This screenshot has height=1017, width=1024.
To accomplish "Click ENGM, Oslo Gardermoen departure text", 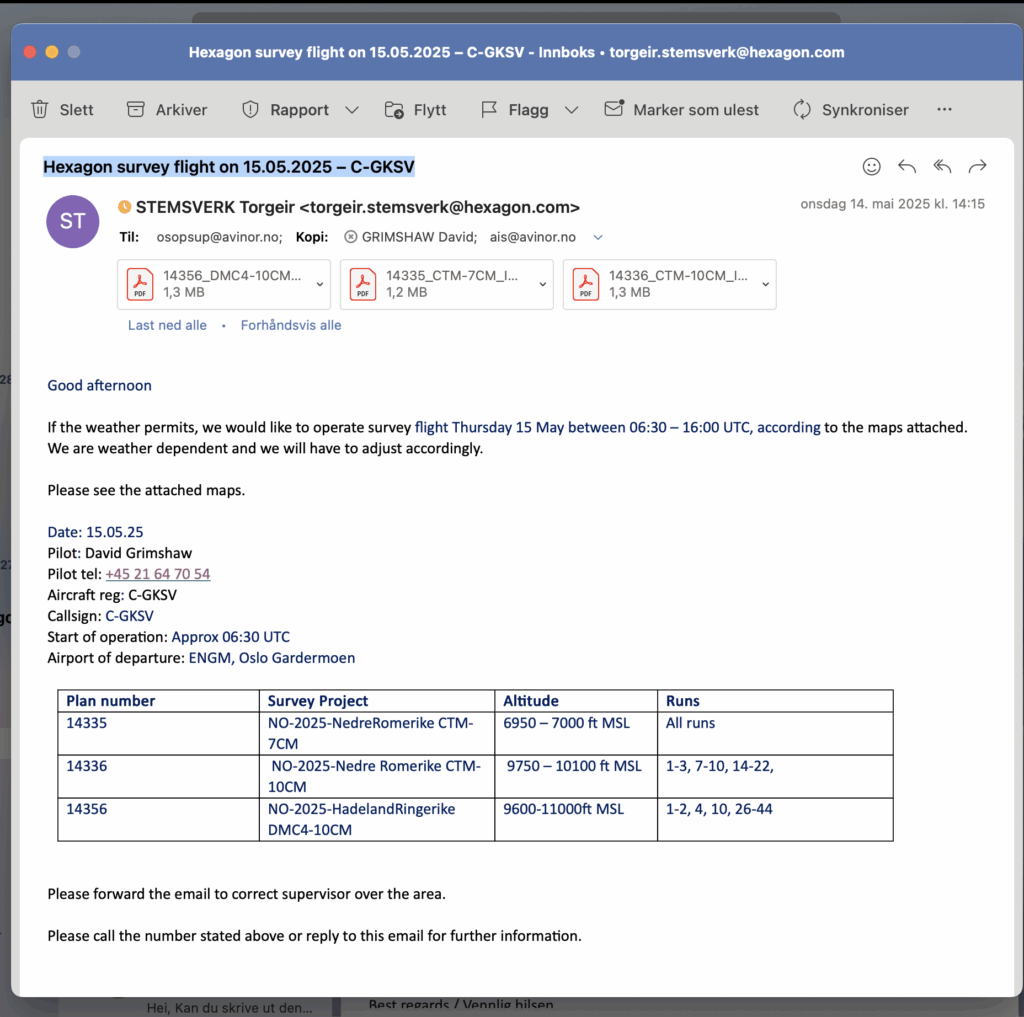I will (272, 658).
